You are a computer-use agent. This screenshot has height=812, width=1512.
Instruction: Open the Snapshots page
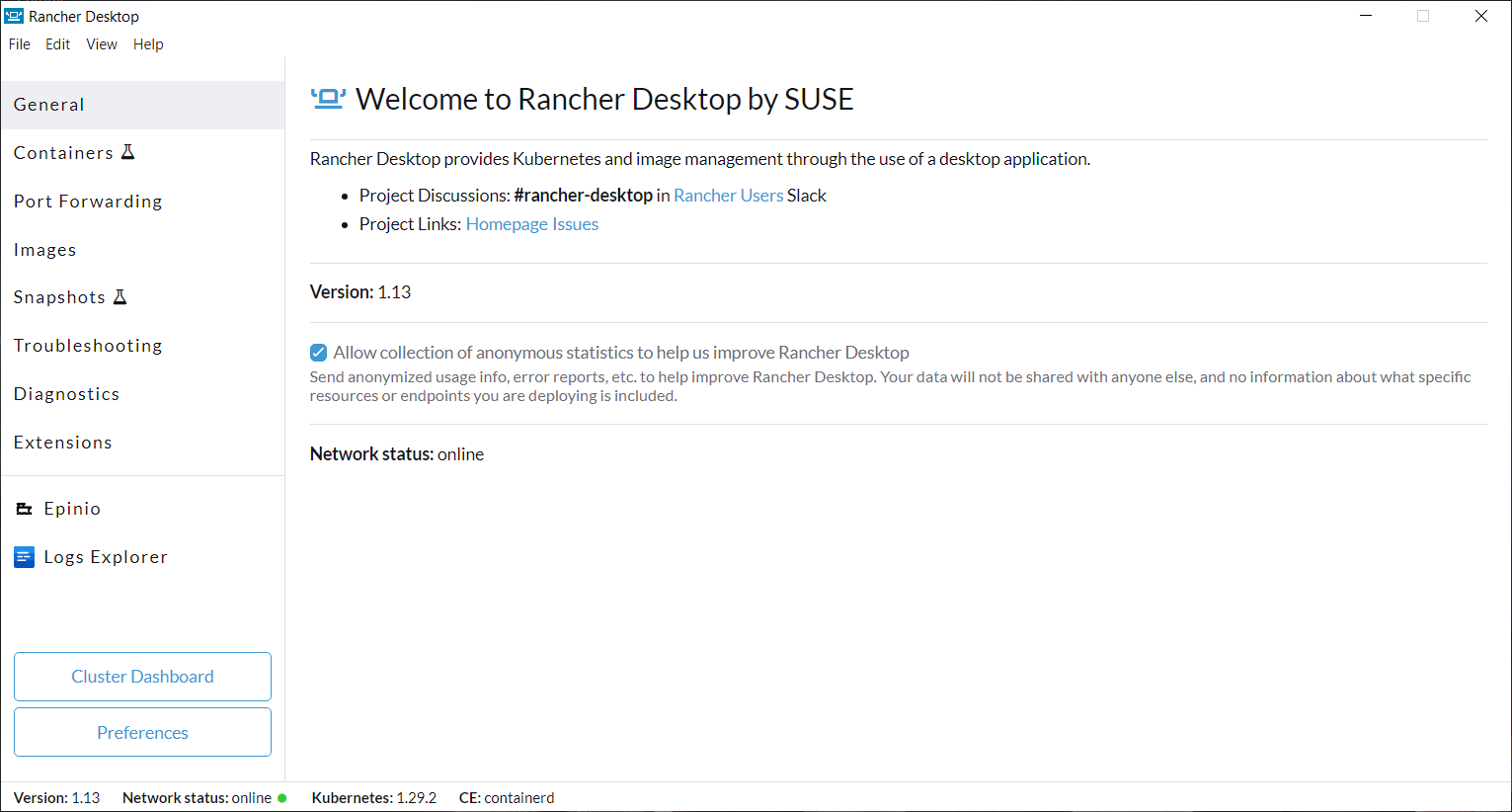coord(142,297)
